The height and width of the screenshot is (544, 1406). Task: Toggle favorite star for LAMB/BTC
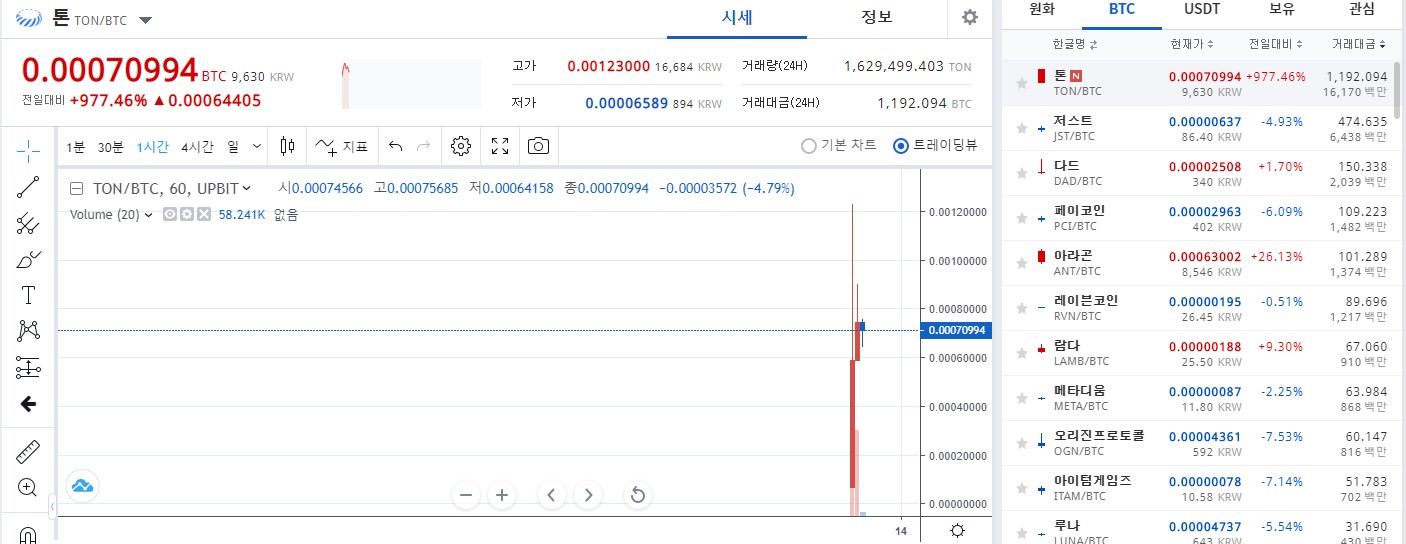pos(1021,353)
